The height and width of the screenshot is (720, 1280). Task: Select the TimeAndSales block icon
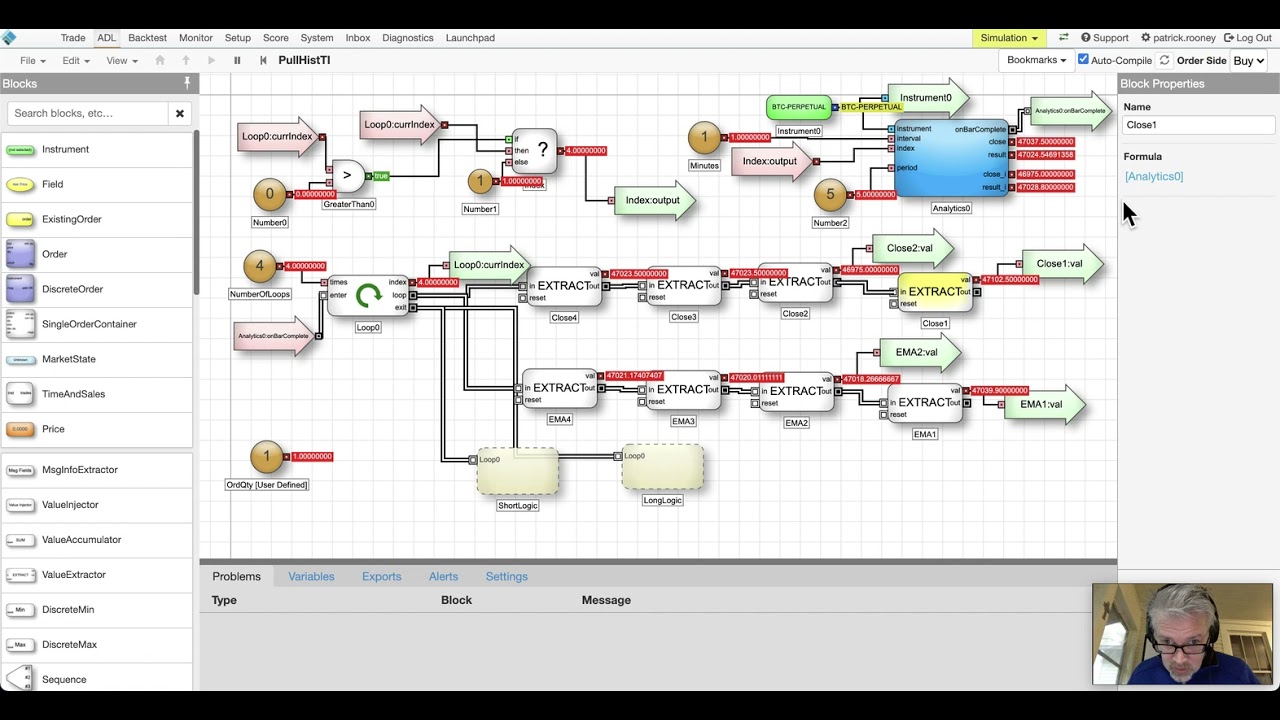pyautogui.click(x=20, y=394)
